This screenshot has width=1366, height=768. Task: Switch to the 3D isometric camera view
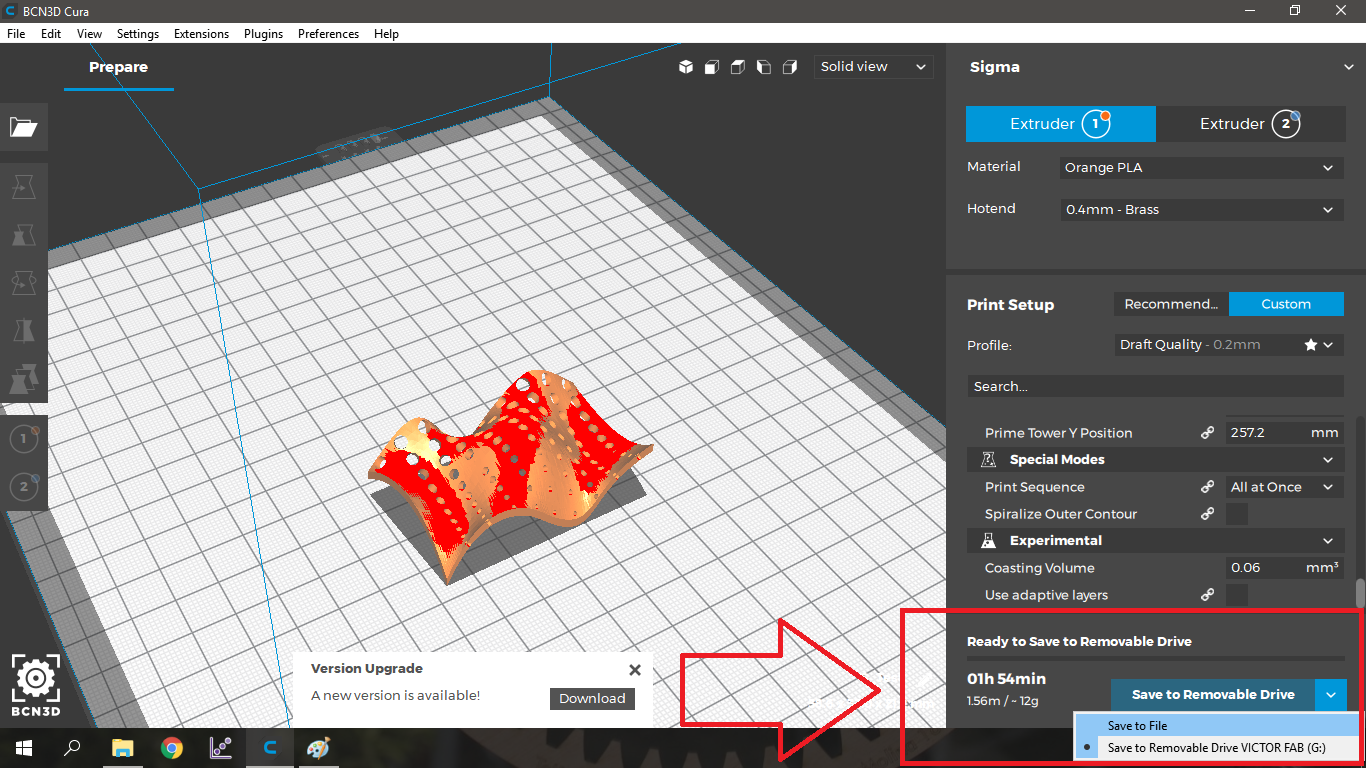point(686,67)
